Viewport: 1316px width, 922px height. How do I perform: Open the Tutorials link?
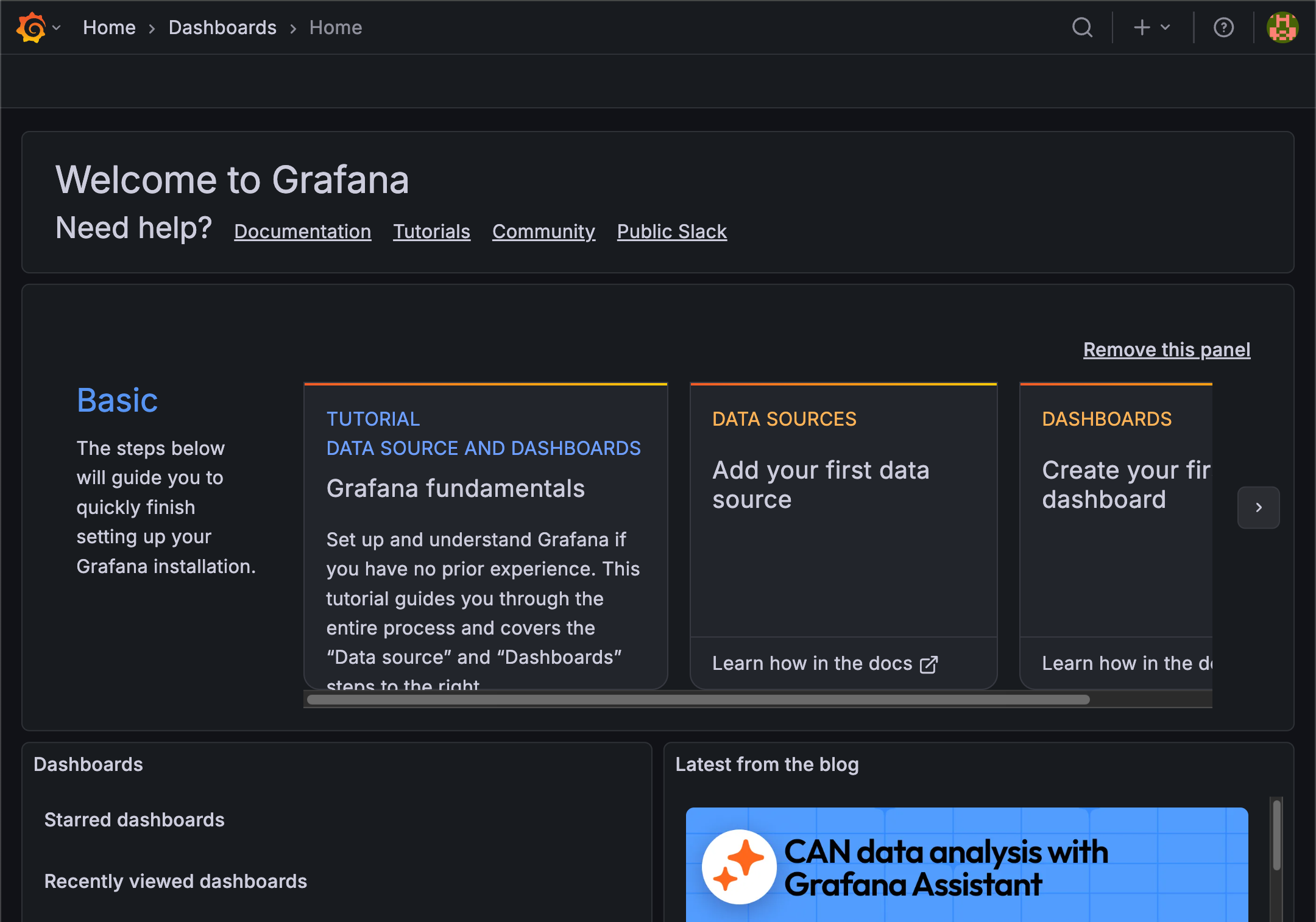coord(431,231)
